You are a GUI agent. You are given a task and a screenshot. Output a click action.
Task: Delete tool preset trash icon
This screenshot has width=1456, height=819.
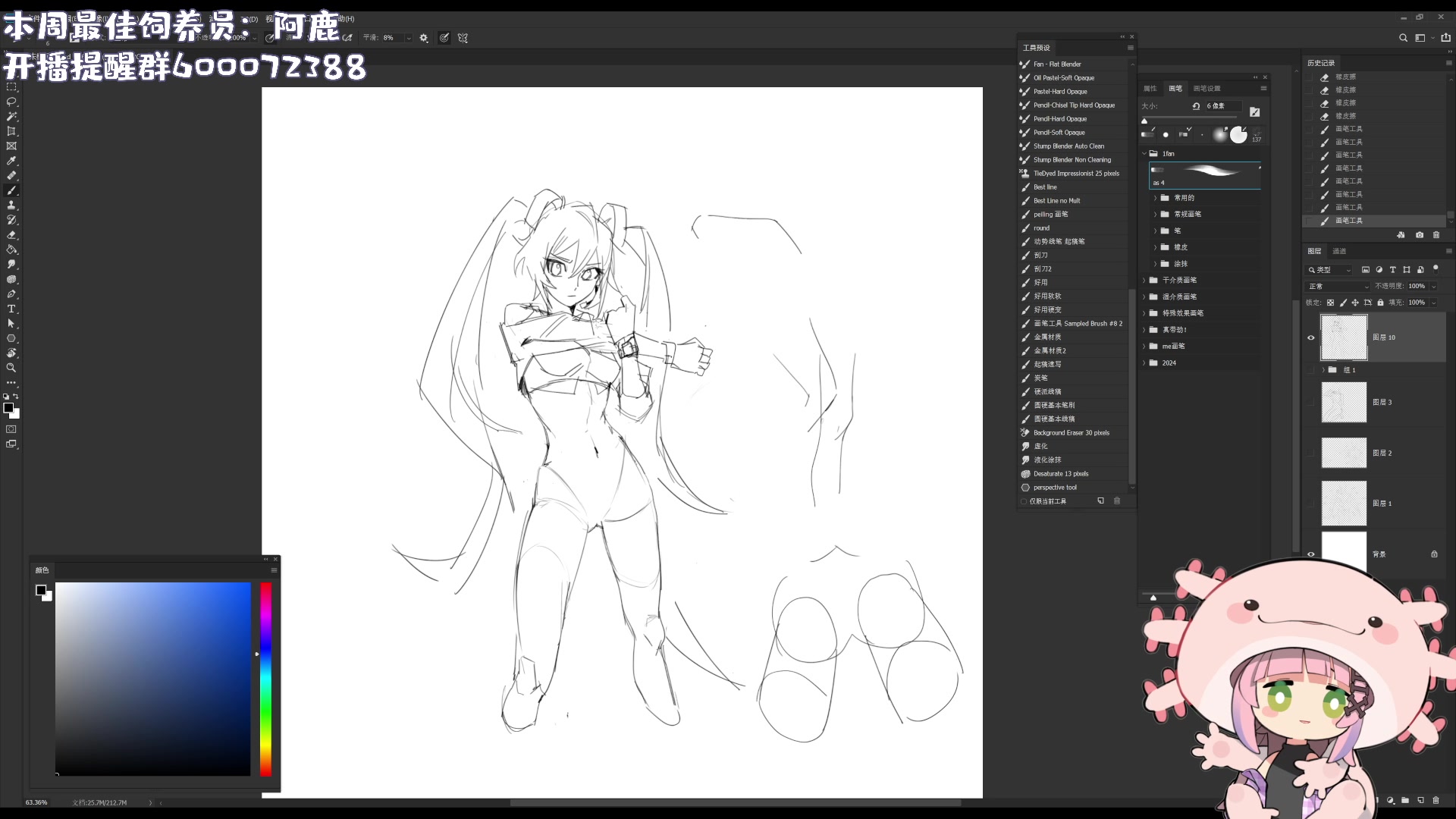(1117, 500)
